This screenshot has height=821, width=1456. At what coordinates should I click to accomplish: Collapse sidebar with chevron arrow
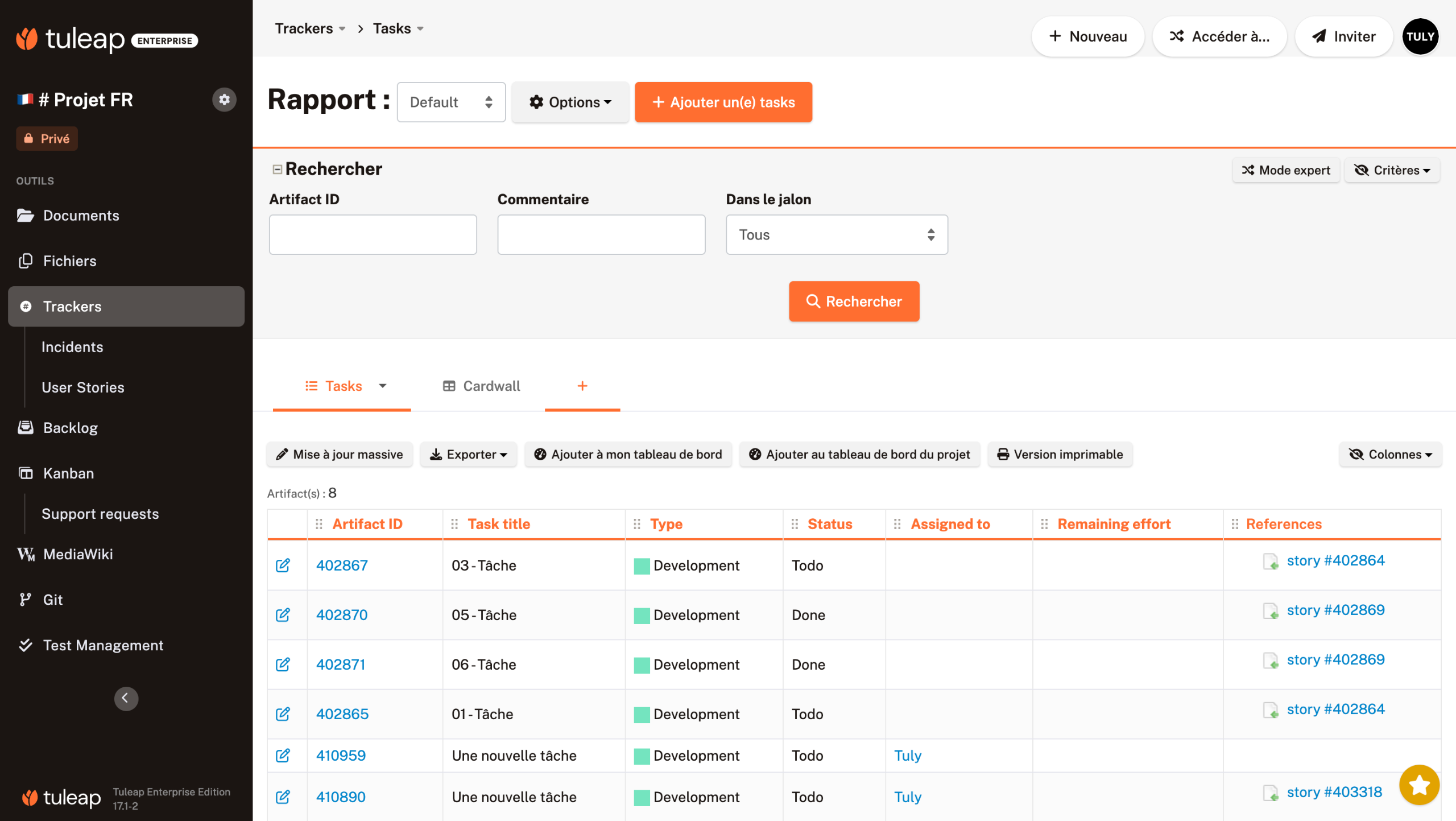126,698
